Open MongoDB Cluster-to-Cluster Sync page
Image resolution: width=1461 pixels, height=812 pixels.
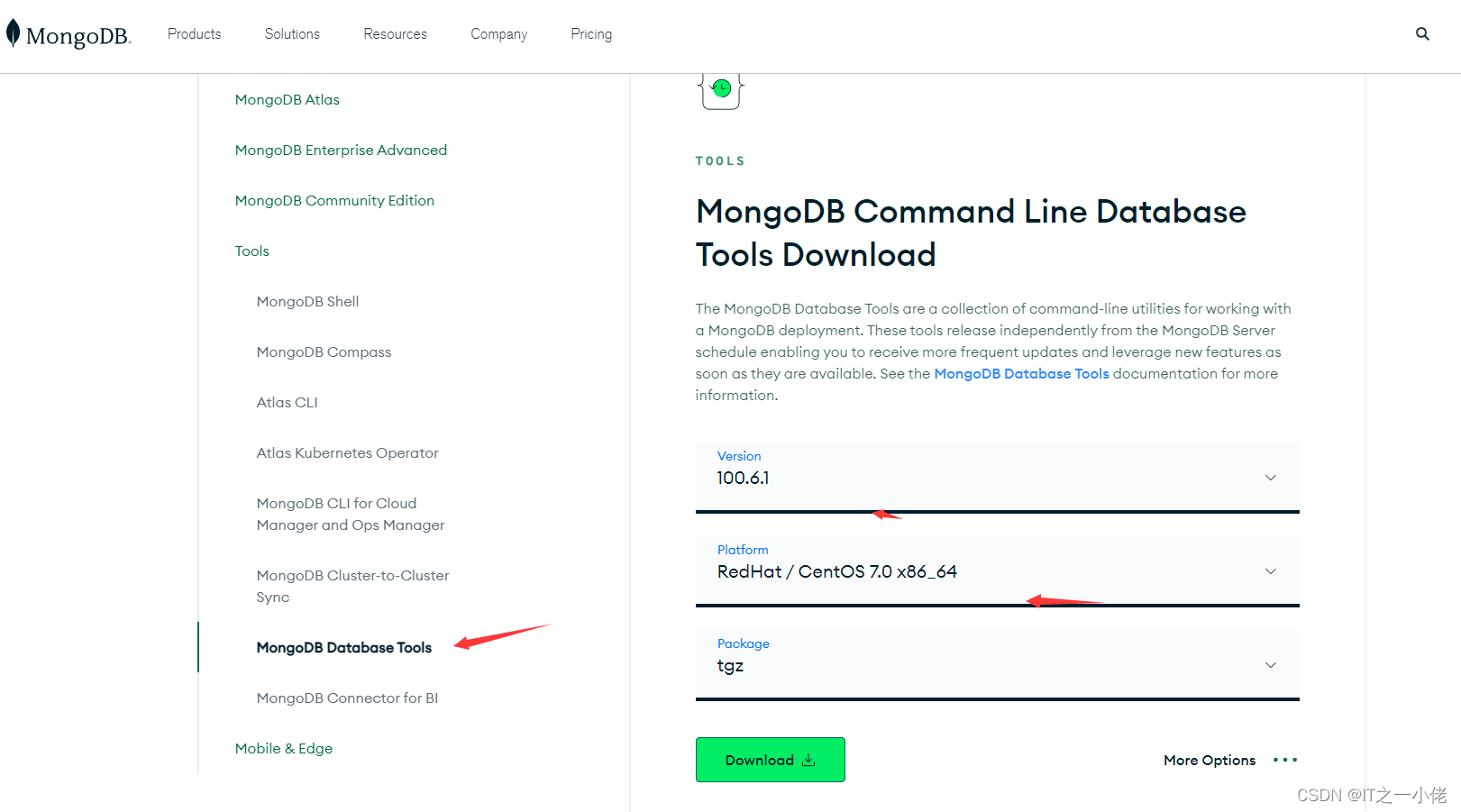click(x=352, y=587)
